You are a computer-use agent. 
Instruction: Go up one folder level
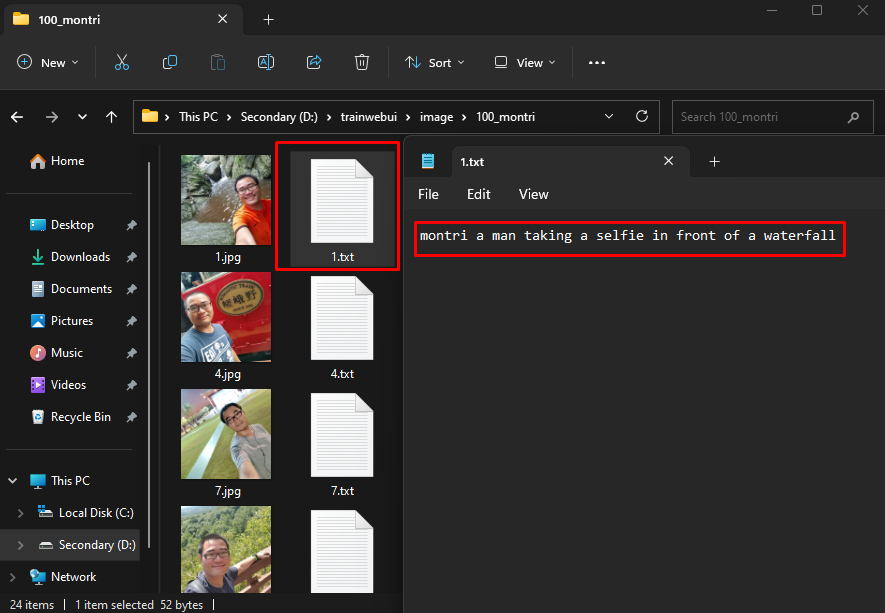pyautogui.click(x=111, y=117)
